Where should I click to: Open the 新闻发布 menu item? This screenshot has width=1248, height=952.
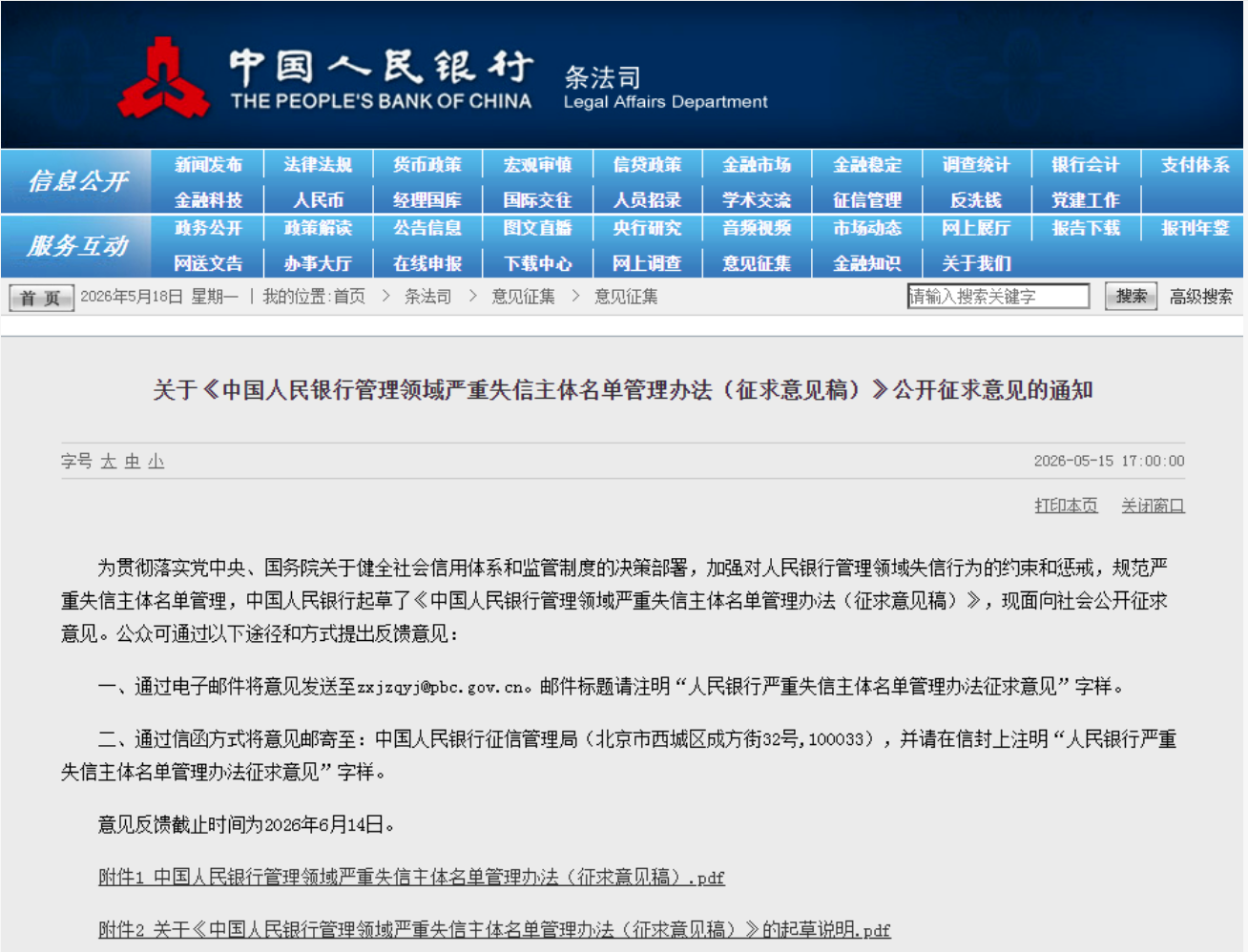208,165
